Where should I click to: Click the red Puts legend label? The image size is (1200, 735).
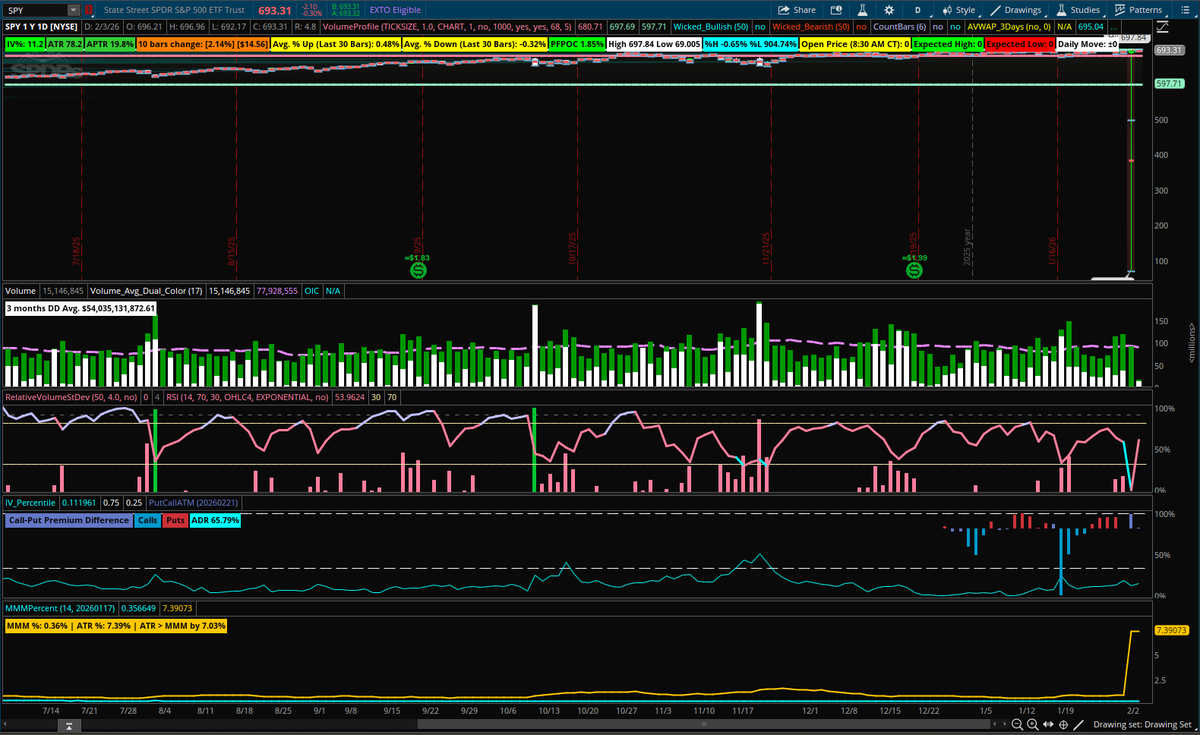pyautogui.click(x=175, y=521)
